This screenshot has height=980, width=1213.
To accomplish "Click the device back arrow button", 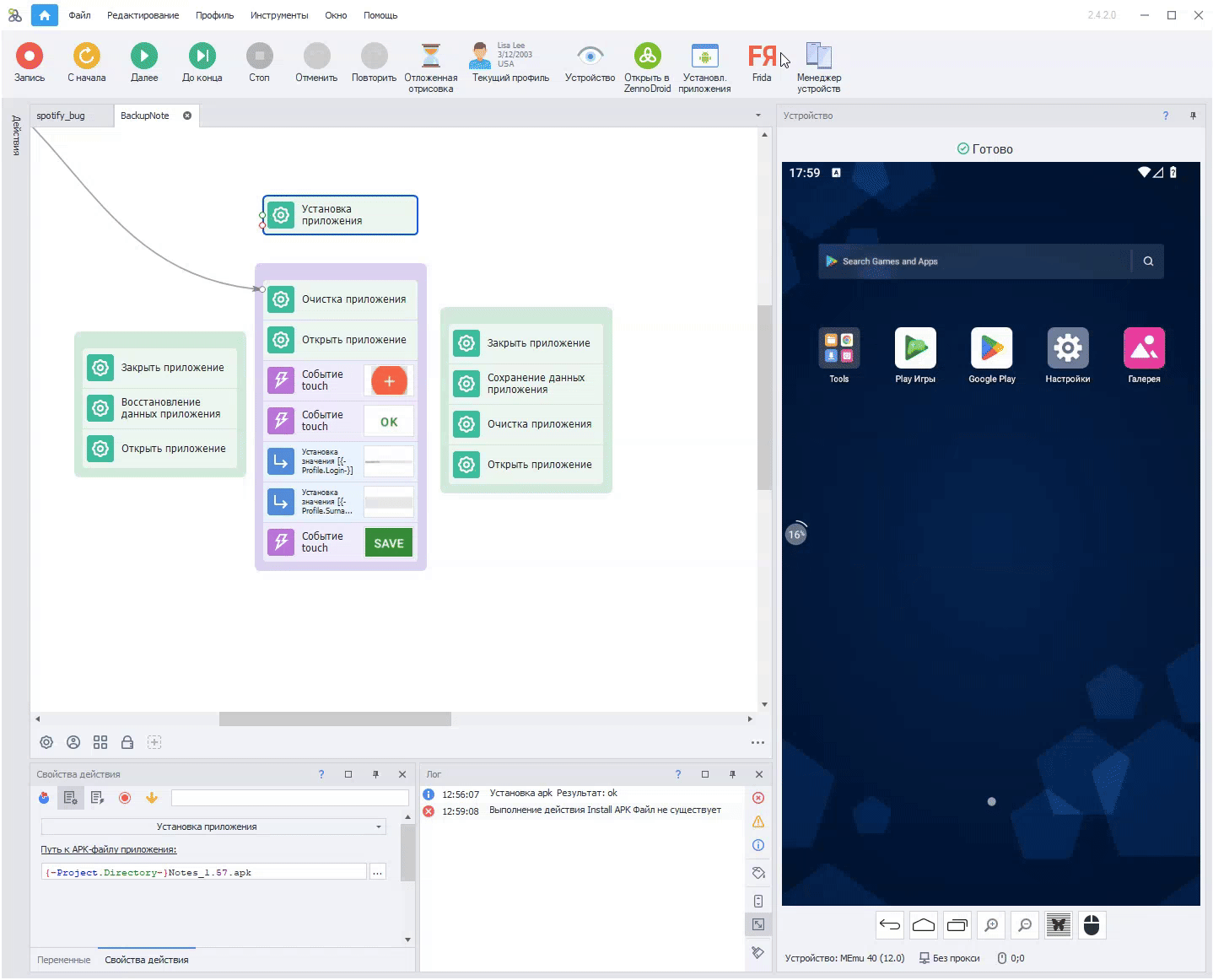I will 890,925.
